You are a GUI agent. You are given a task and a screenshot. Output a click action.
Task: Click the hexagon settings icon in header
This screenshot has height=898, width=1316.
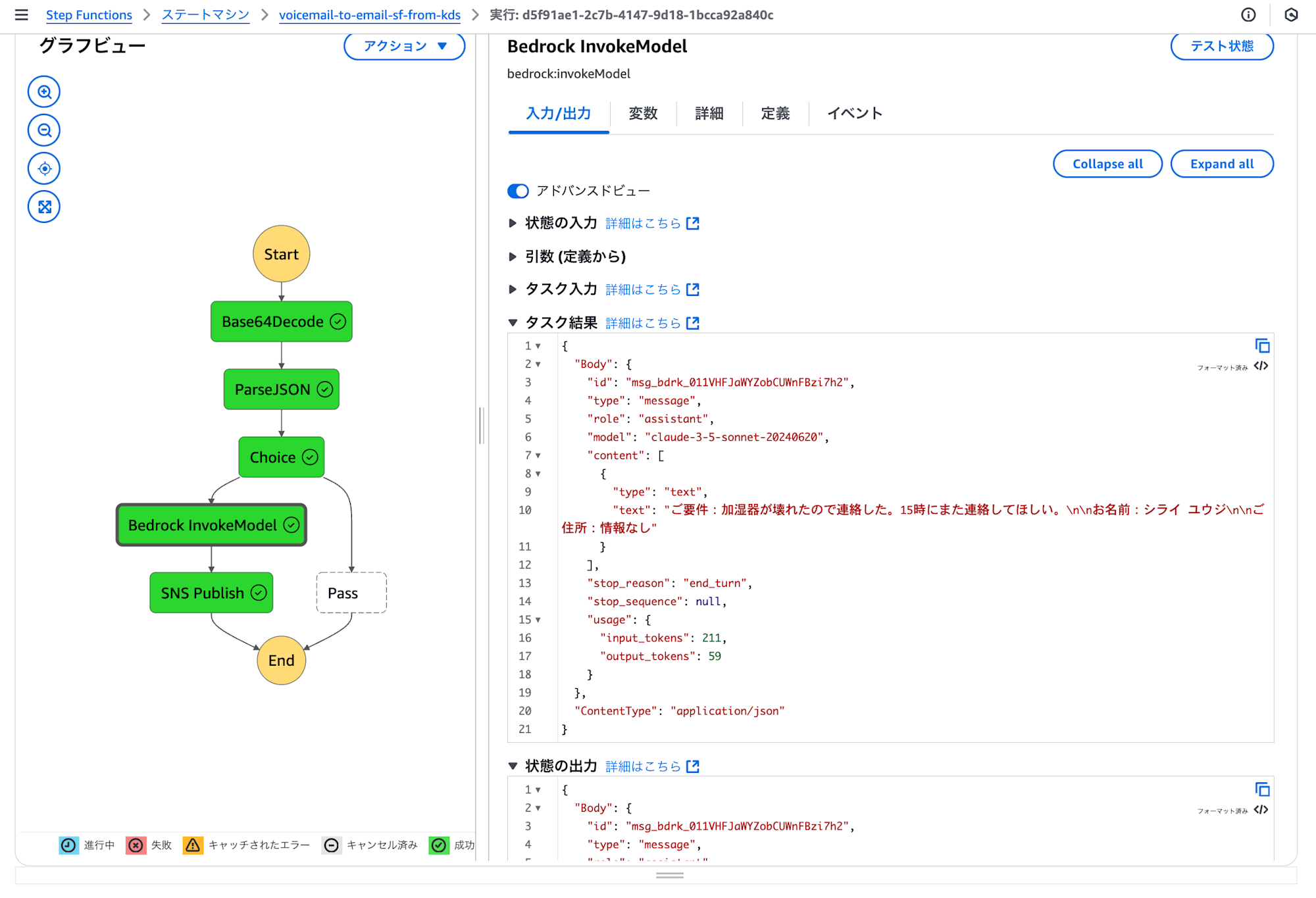coord(1291,14)
